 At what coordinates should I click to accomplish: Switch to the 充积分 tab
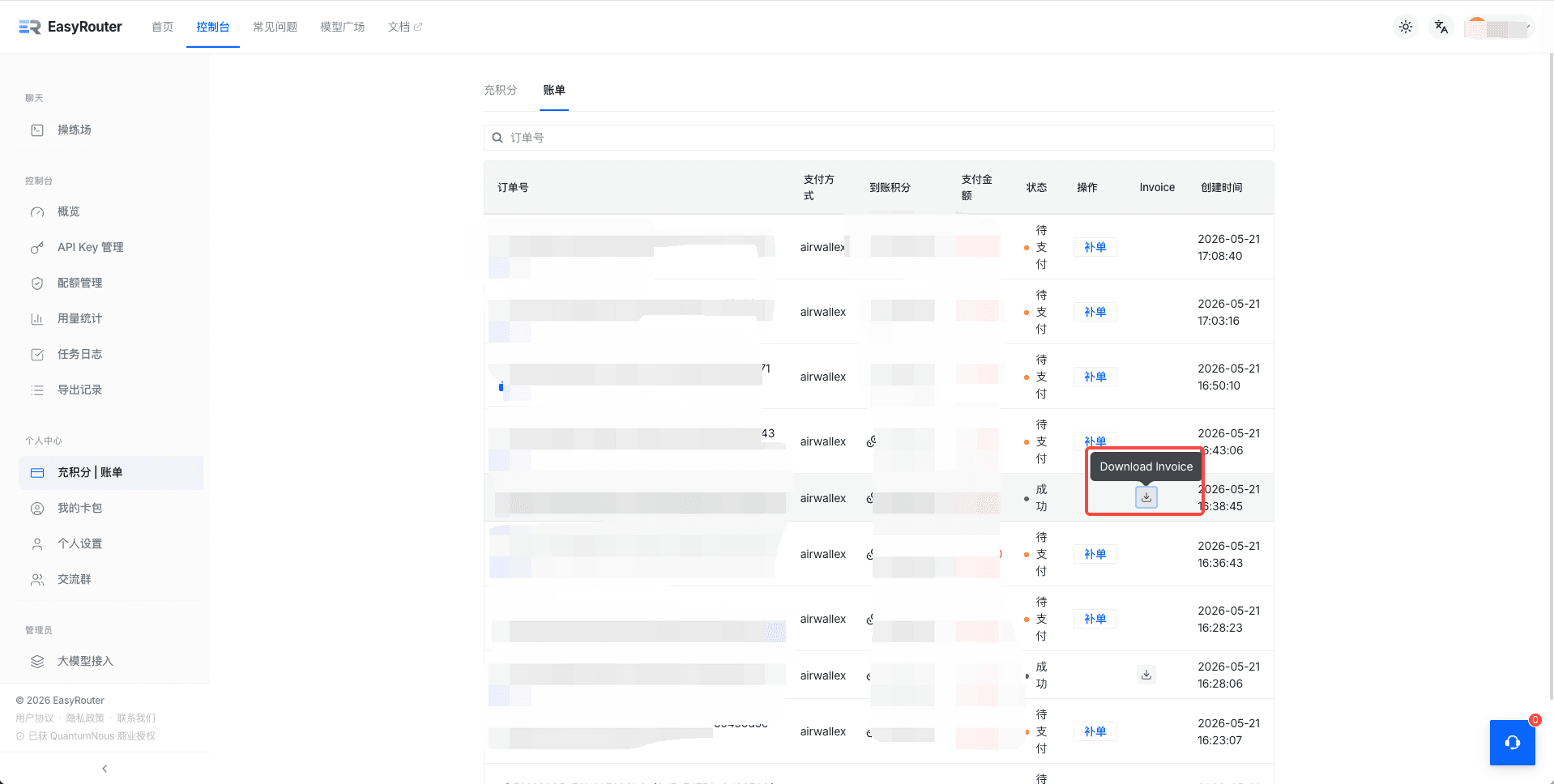tap(500, 90)
